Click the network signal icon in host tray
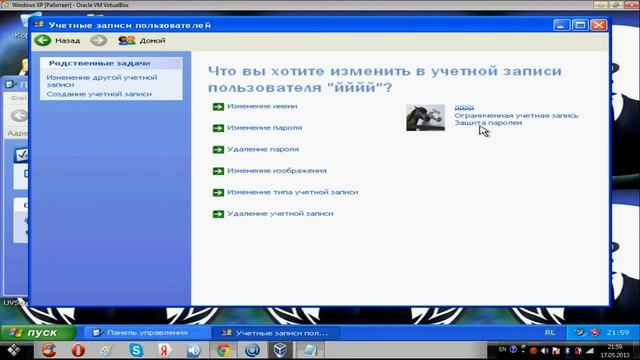This screenshot has height=360, width=640. coord(590,351)
